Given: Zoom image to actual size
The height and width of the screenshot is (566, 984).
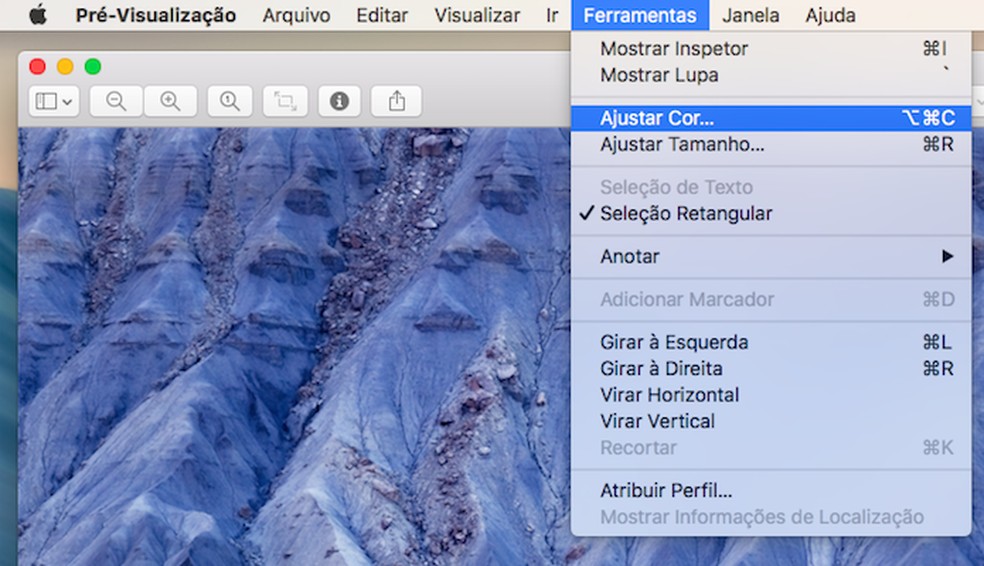Looking at the screenshot, I should tap(230, 101).
